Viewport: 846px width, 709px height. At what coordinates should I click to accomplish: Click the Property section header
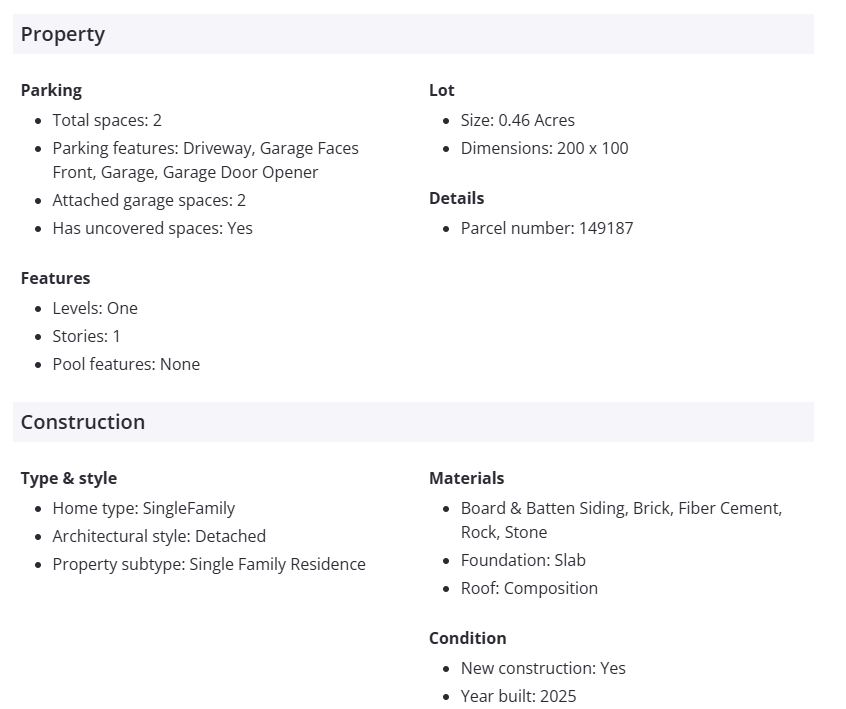click(x=63, y=34)
